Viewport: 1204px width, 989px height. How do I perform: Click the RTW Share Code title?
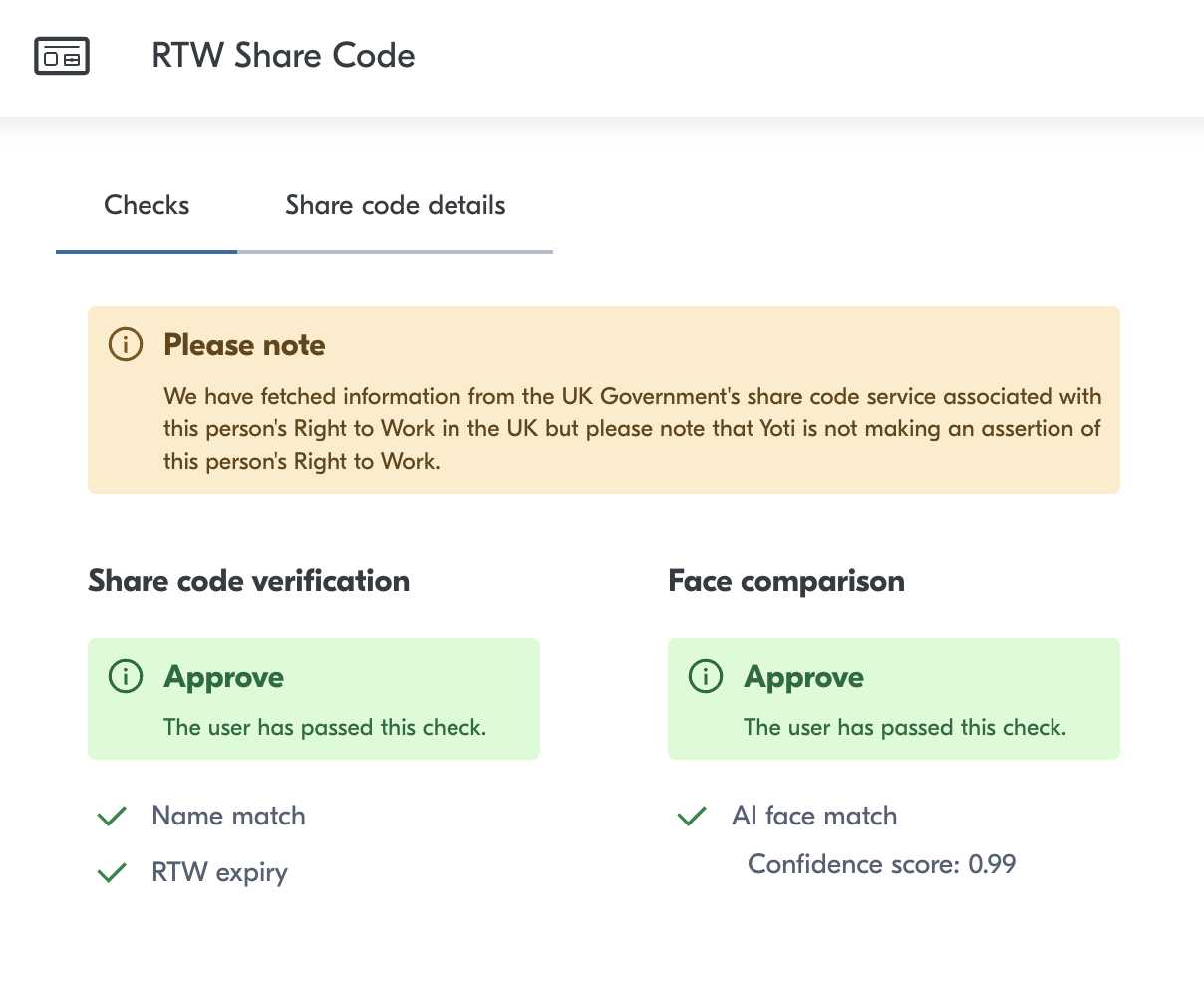(x=283, y=56)
